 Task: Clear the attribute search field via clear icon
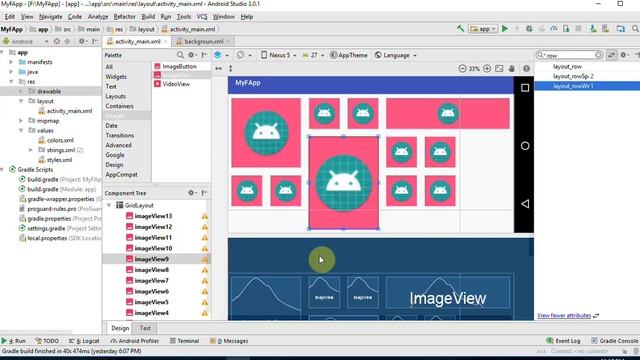click(x=598, y=55)
